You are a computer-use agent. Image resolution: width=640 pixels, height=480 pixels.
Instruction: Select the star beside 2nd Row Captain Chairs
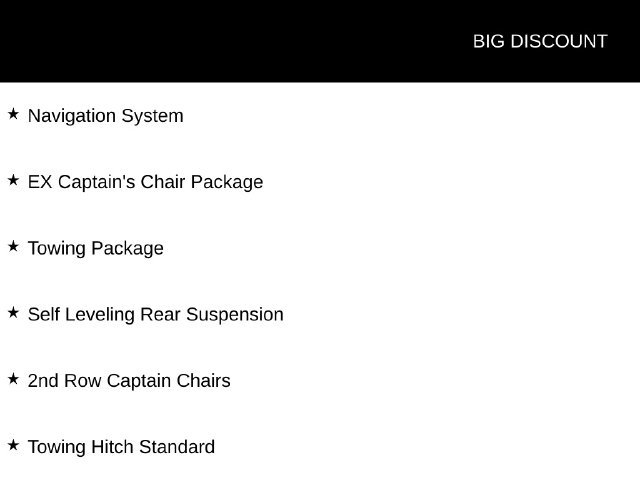[13, 379]
